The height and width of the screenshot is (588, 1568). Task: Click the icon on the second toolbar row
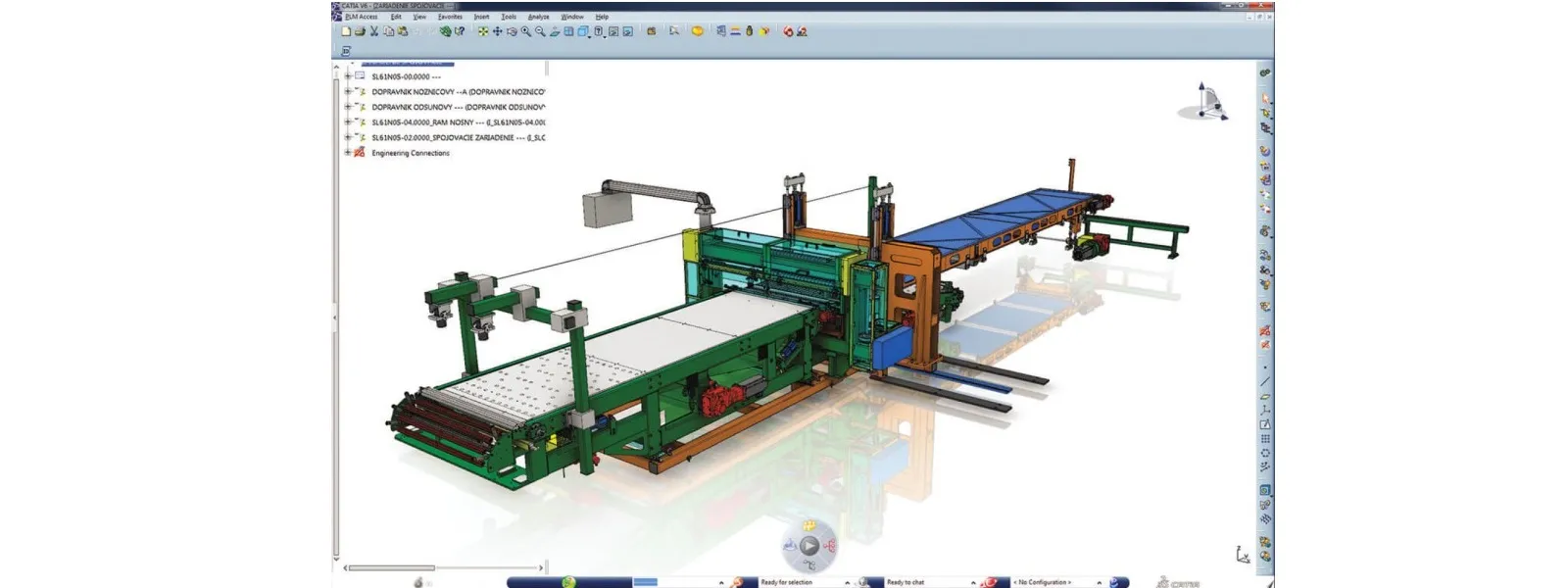[346, 50]
